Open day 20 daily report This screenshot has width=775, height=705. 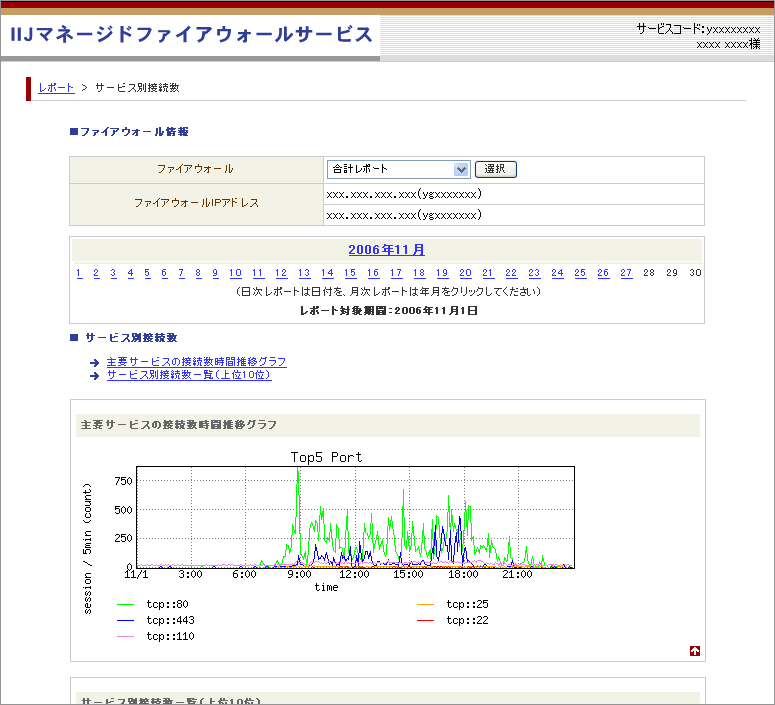tap(465, 273)
